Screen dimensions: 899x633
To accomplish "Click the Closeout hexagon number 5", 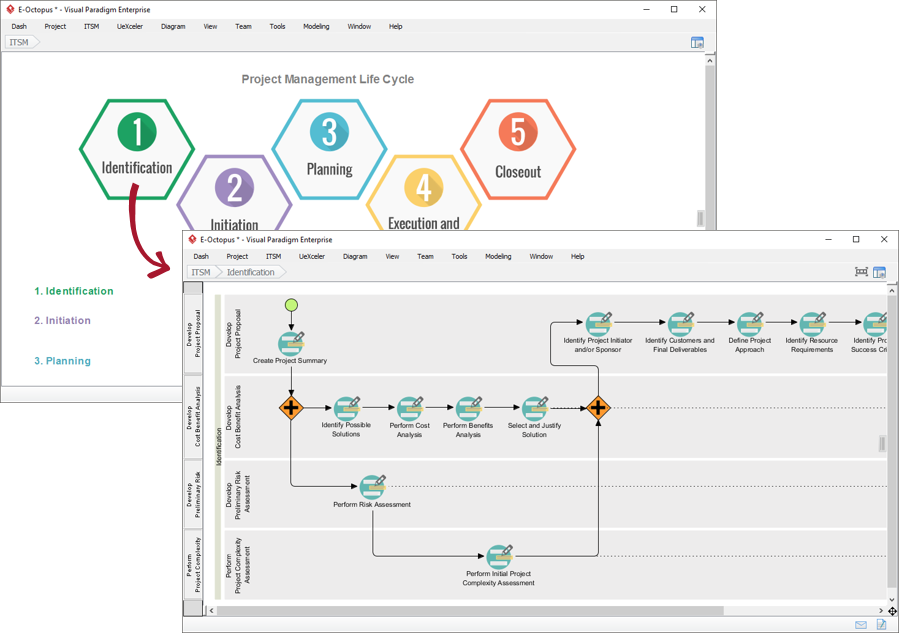I will coord(518,149).
